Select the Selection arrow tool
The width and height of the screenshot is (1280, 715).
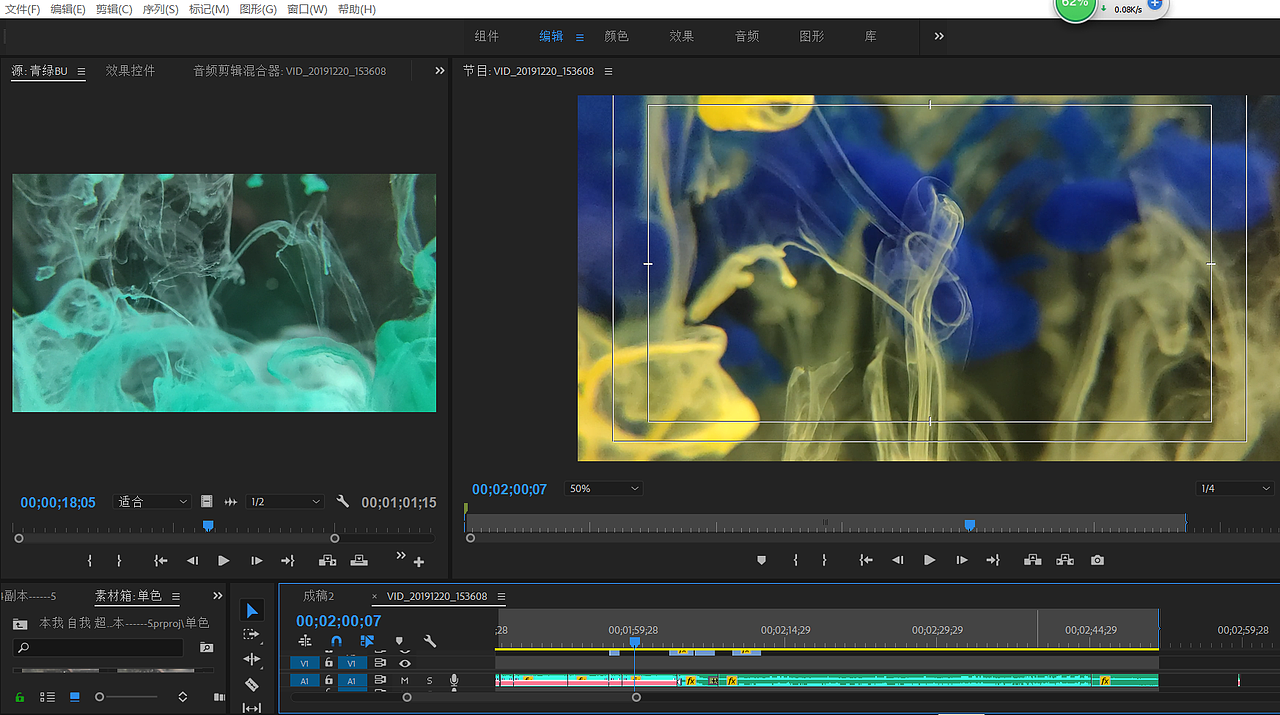[x=252, y=610]
